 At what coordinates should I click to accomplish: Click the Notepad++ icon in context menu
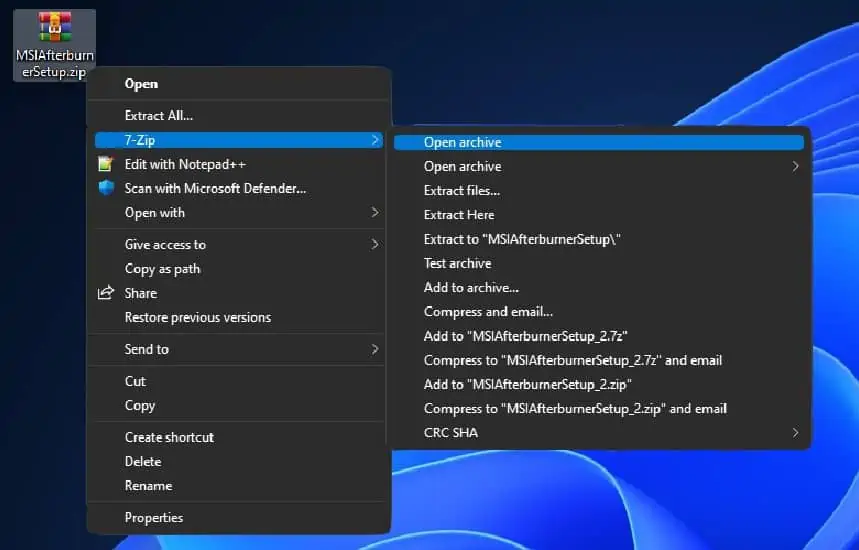pos(106,164)
